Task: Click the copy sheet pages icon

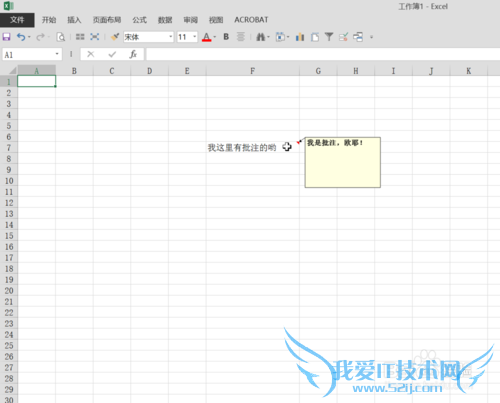Action: 315,37
